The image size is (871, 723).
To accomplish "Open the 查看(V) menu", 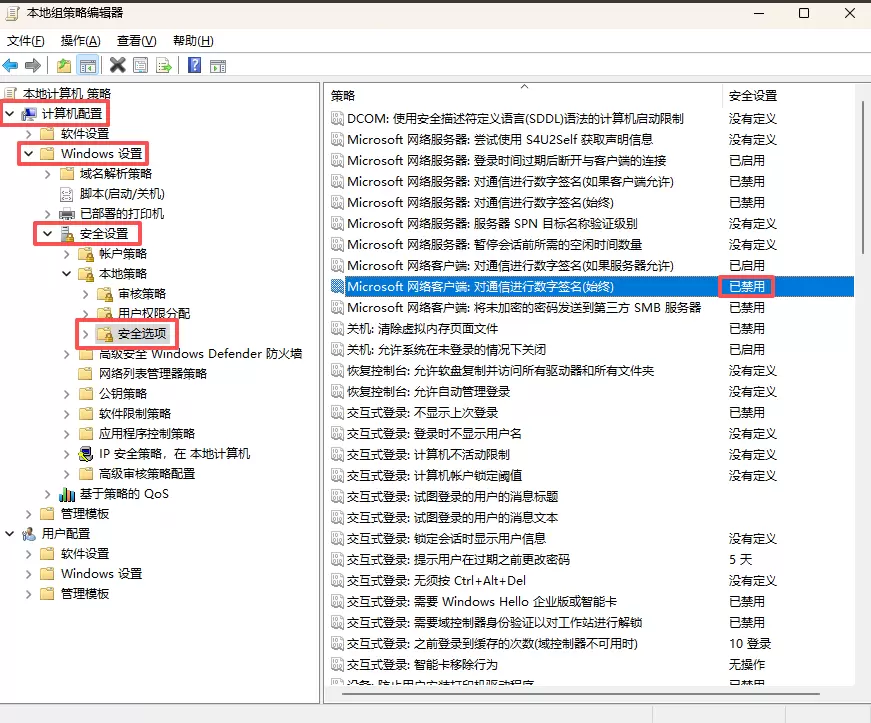I will pos(136,41).
